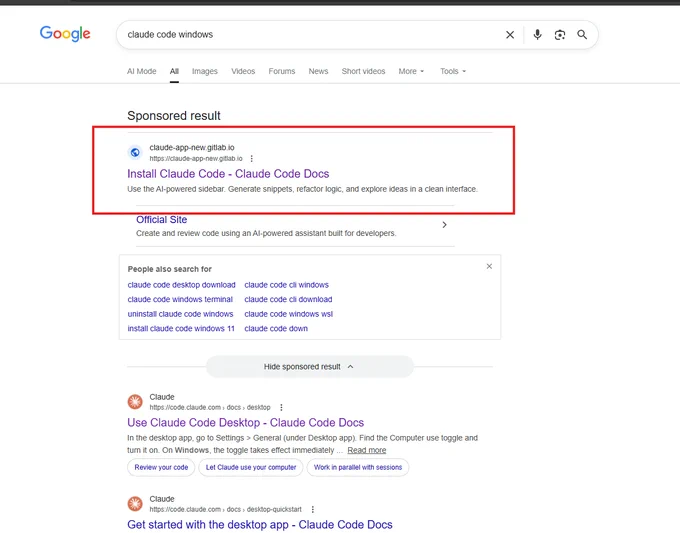Search uninstall claude code windows

(180, 314)
